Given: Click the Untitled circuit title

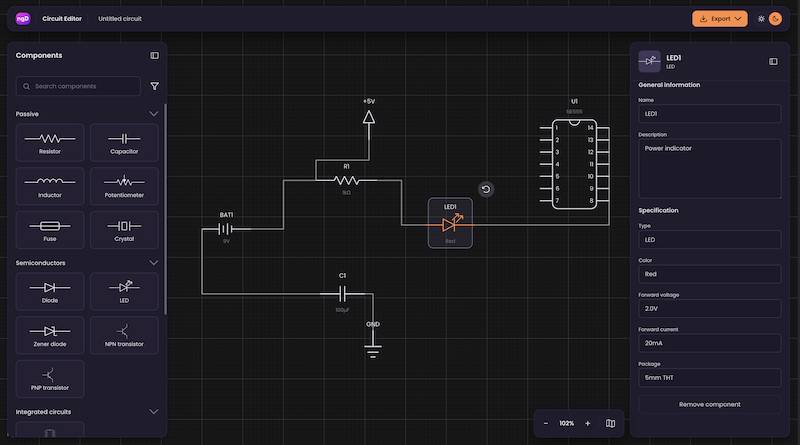Looking at the screenshot, I should (120, 19).
